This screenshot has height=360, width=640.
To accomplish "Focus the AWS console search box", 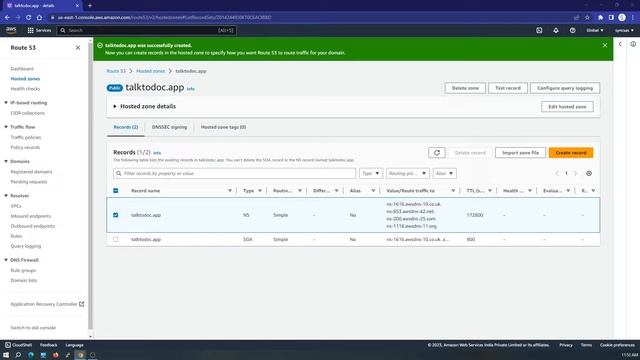I will click(x=147, y=30).
